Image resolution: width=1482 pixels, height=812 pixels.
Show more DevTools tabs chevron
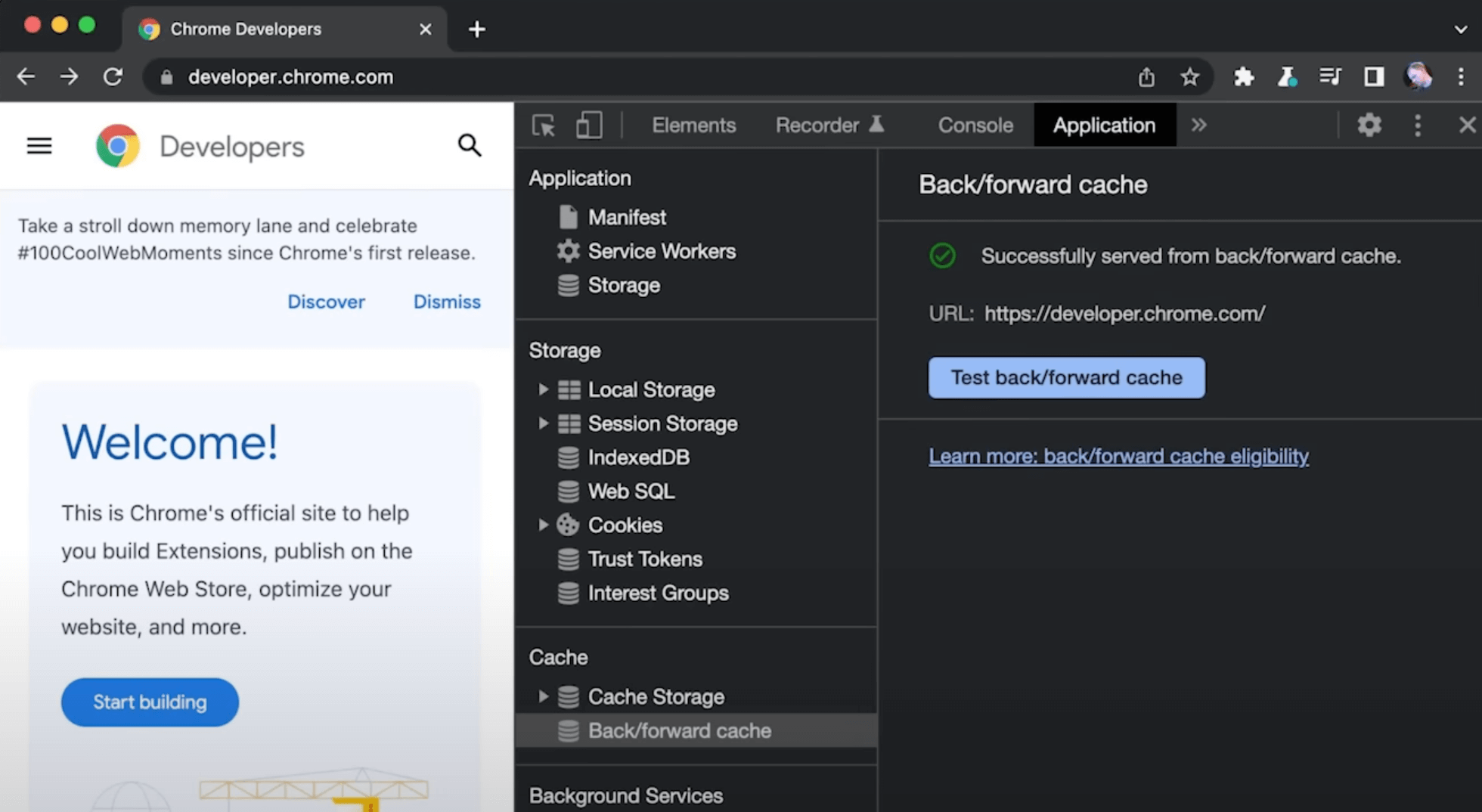(x=1198, y=125)
